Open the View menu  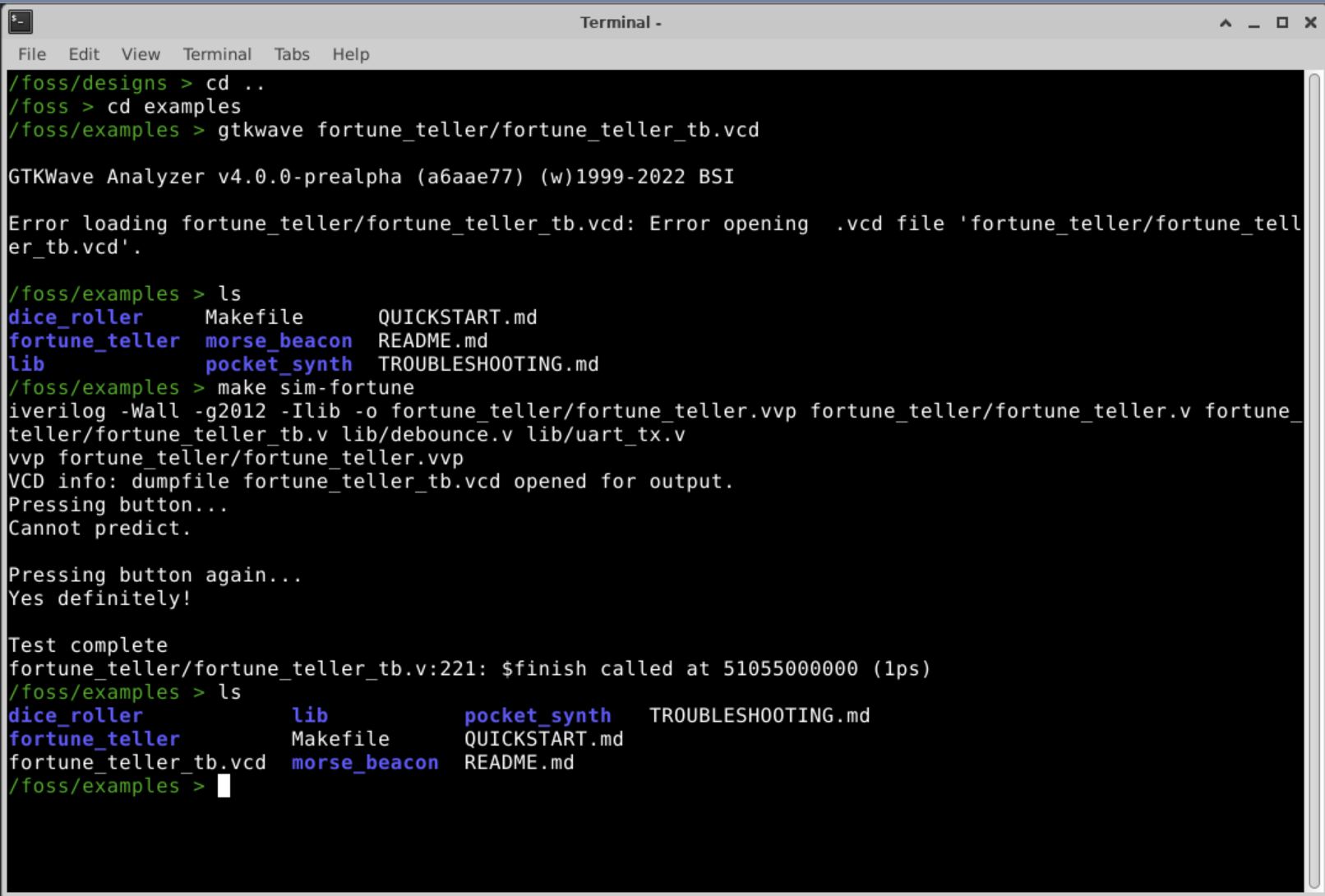[141, 54]
